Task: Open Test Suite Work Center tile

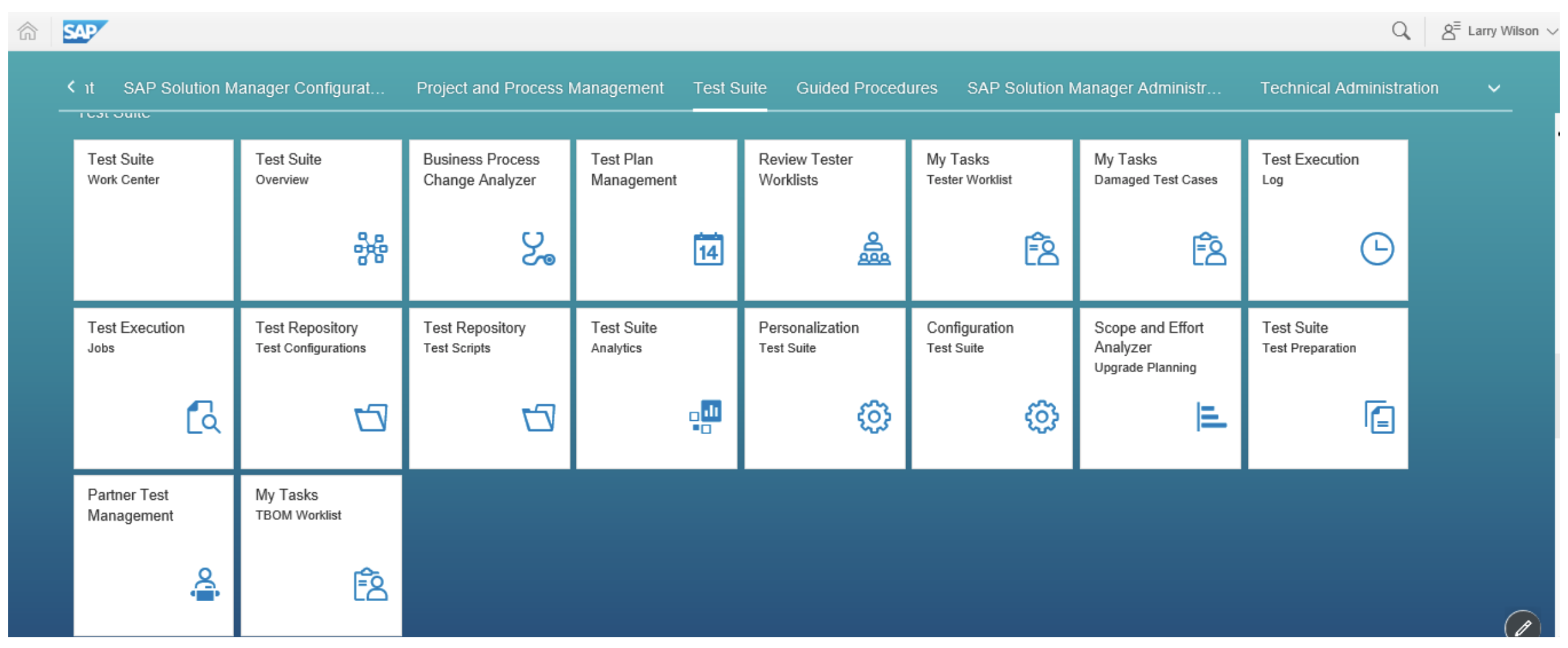Action: (x=153, y=220)
